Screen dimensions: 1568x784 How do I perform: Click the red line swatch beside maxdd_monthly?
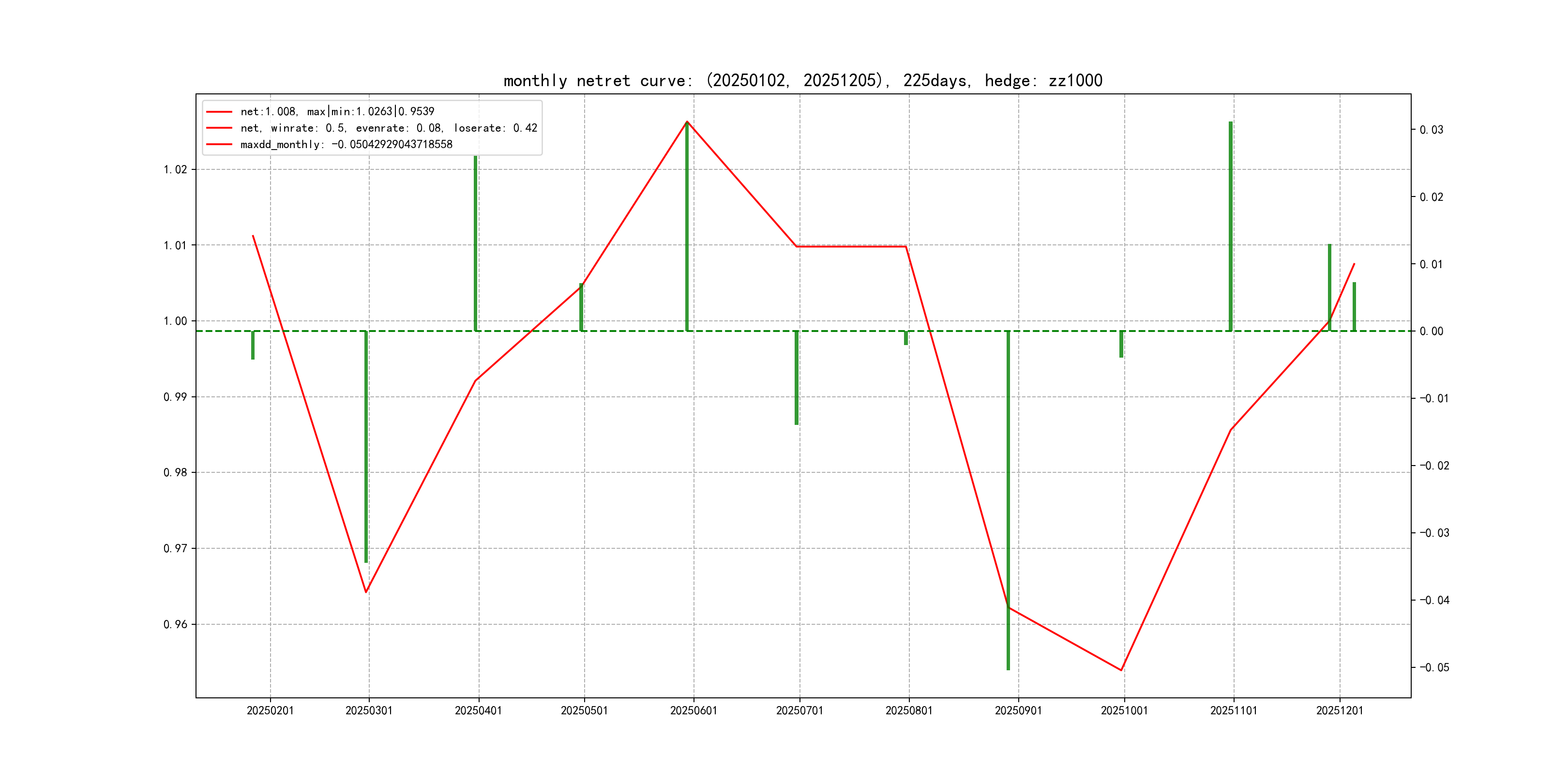219,144
